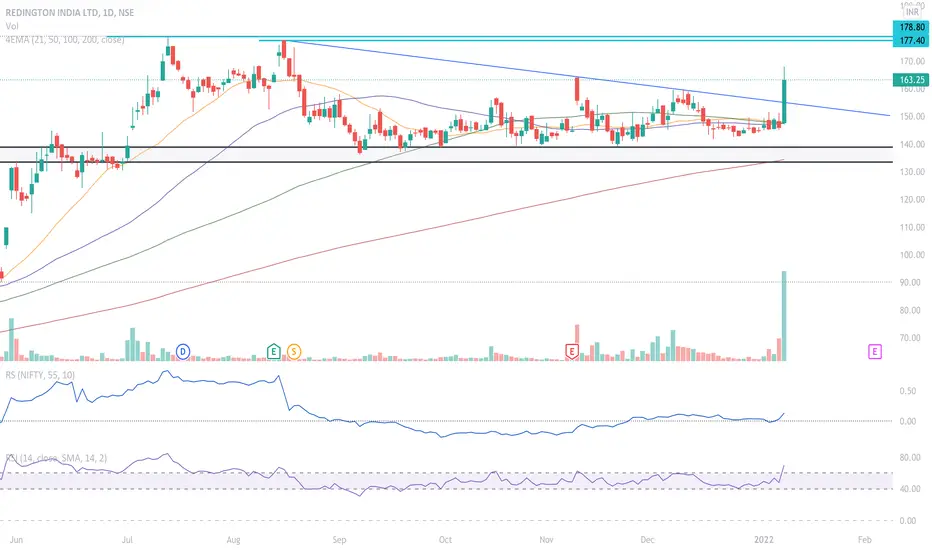Viewport: 932px width, 550px height.
Task: Click the 2022 label on time axis
Action: [764, 540]
